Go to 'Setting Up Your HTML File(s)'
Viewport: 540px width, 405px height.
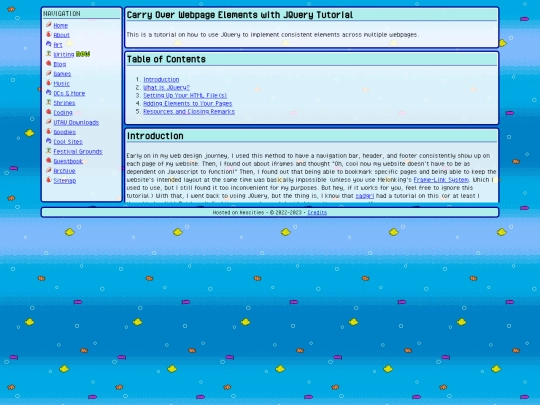point(185,95)
